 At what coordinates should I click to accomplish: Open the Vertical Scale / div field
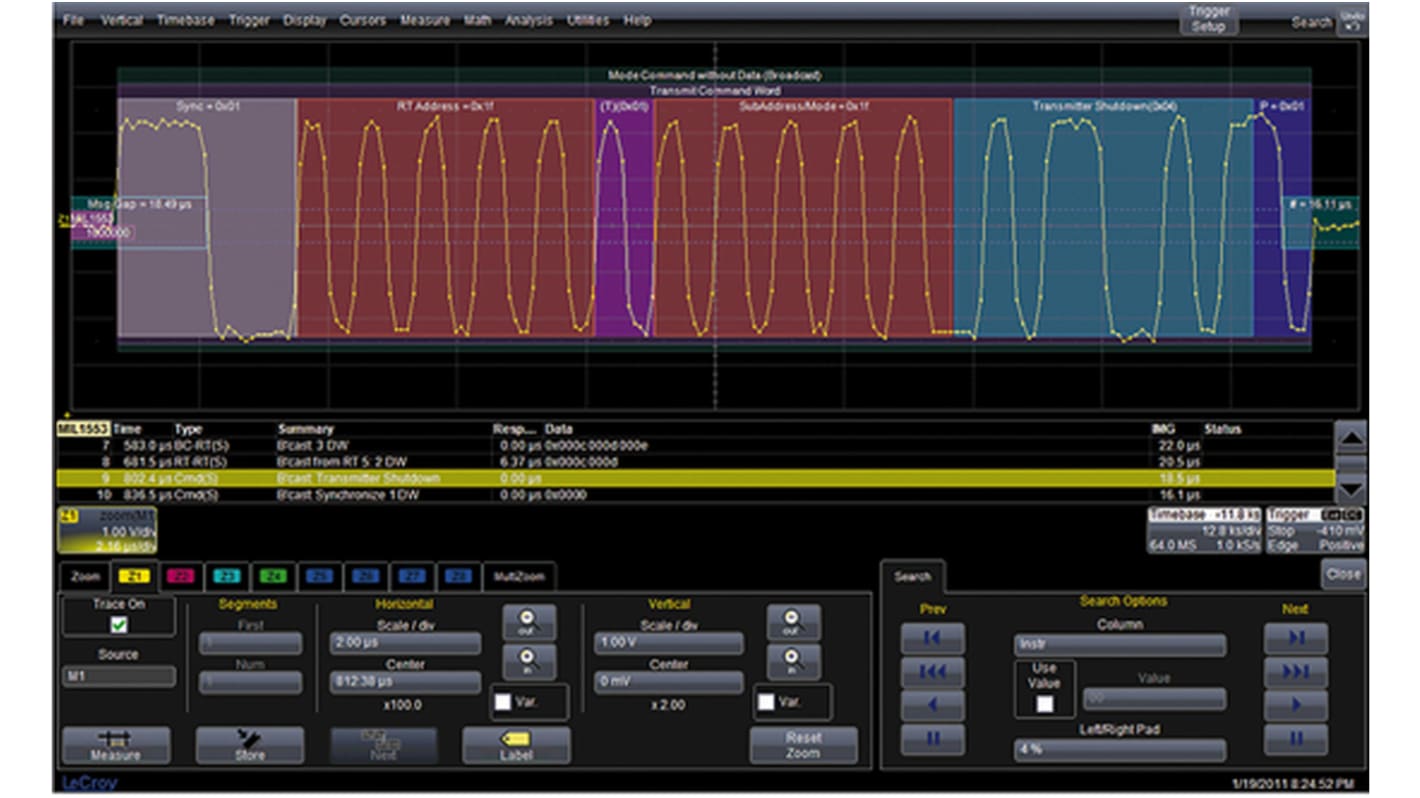(x=668, y=643)
